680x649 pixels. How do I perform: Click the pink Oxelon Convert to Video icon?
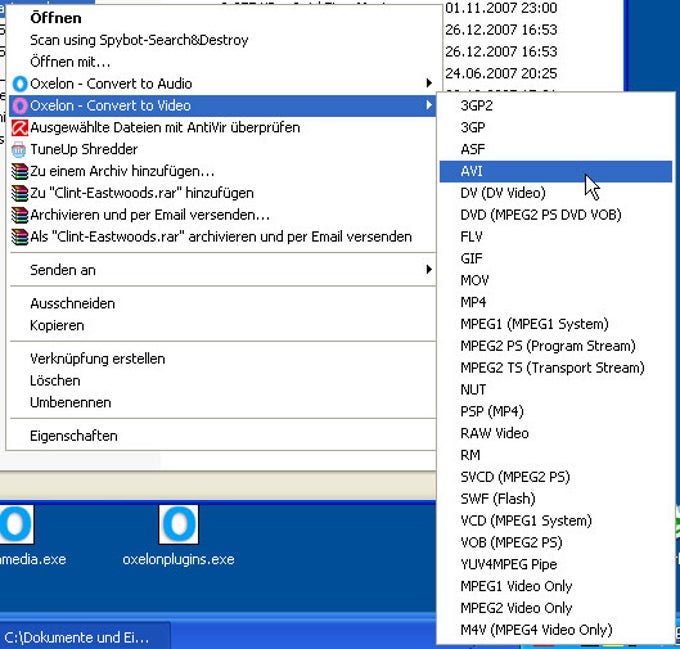(20, 106)
